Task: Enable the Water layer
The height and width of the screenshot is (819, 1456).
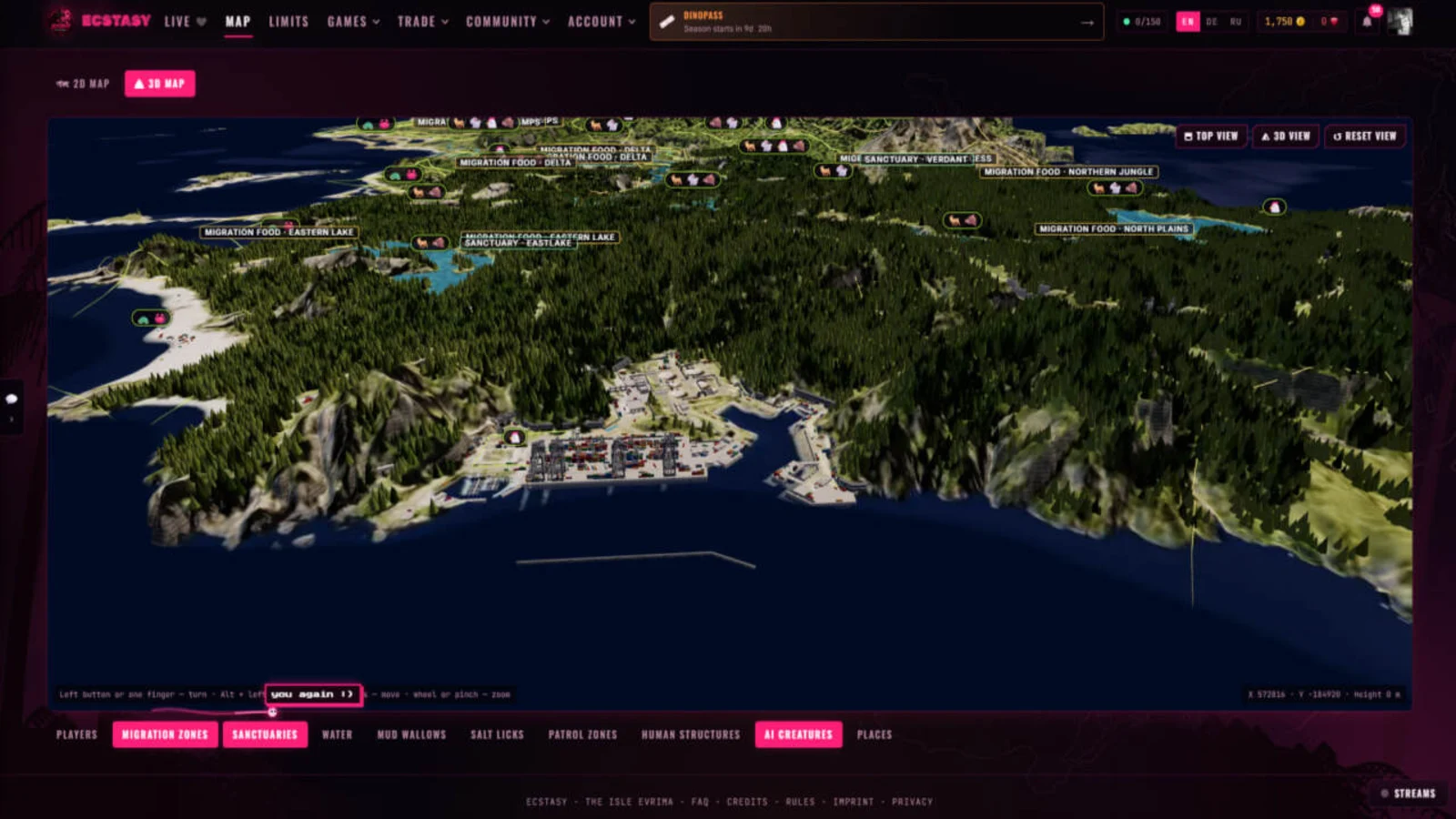Action: [337, 734]
